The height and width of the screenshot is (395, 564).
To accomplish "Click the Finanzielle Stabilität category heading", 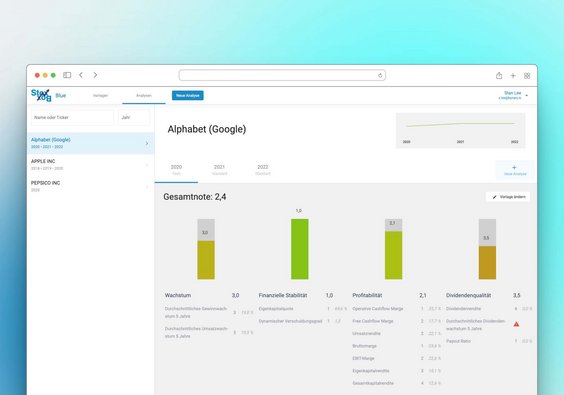I will (283, 295).
